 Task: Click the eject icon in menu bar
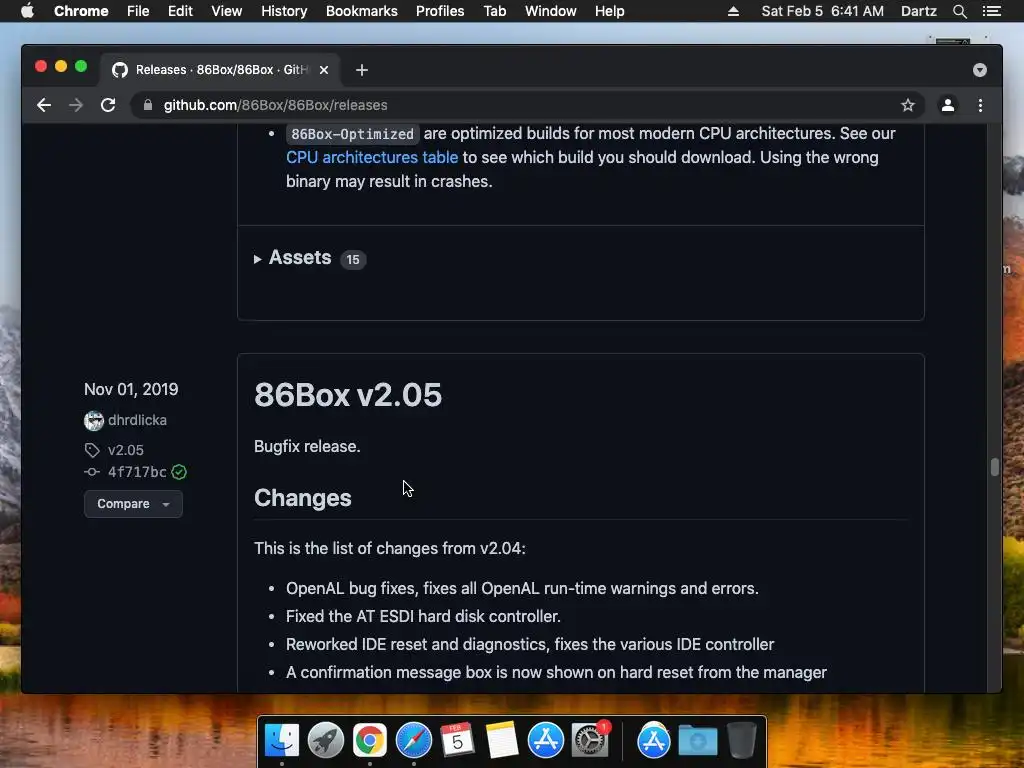click(733, 11)
